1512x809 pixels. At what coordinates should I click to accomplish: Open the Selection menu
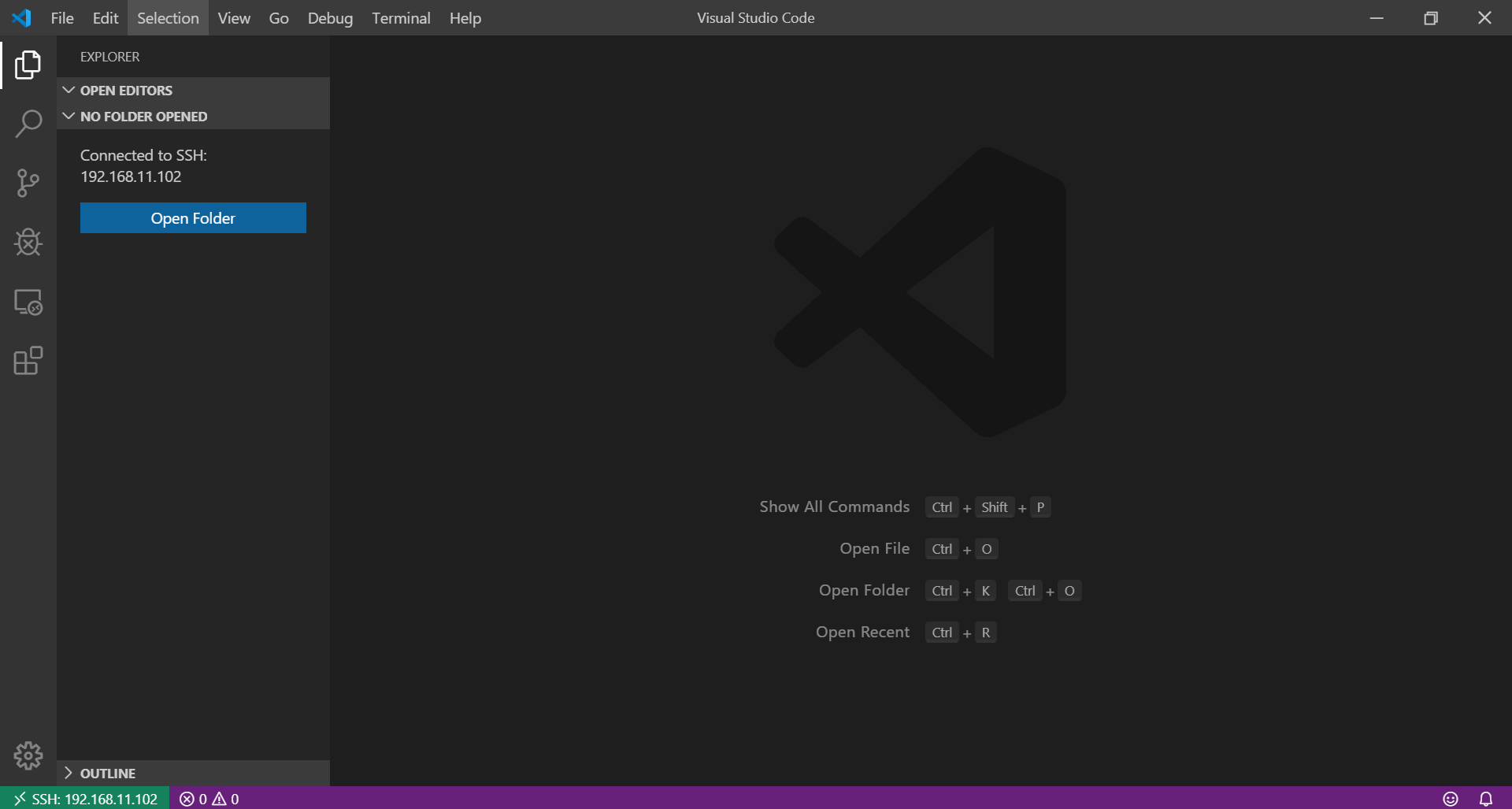coord(168,17)
